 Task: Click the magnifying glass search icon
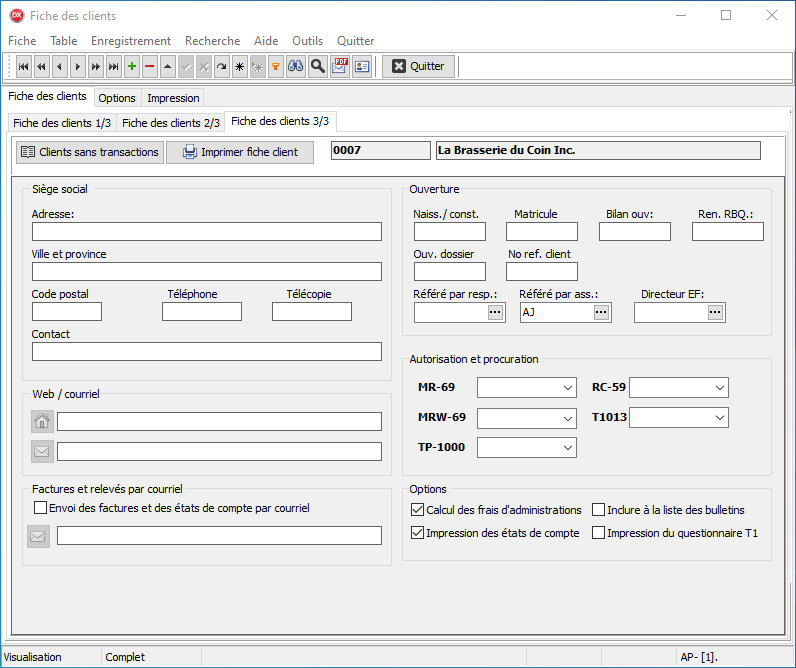coord(318,66)
